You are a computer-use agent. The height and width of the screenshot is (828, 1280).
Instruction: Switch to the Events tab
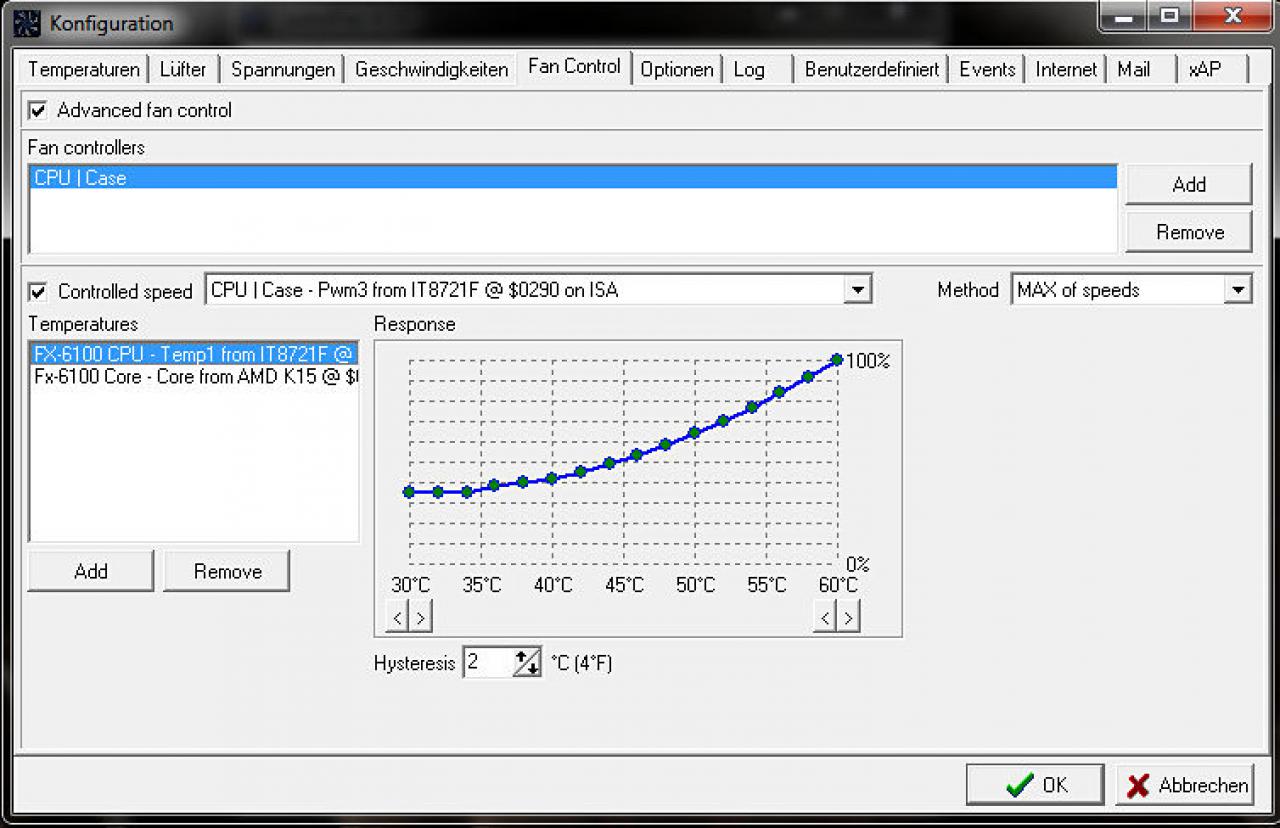point(987,69)
